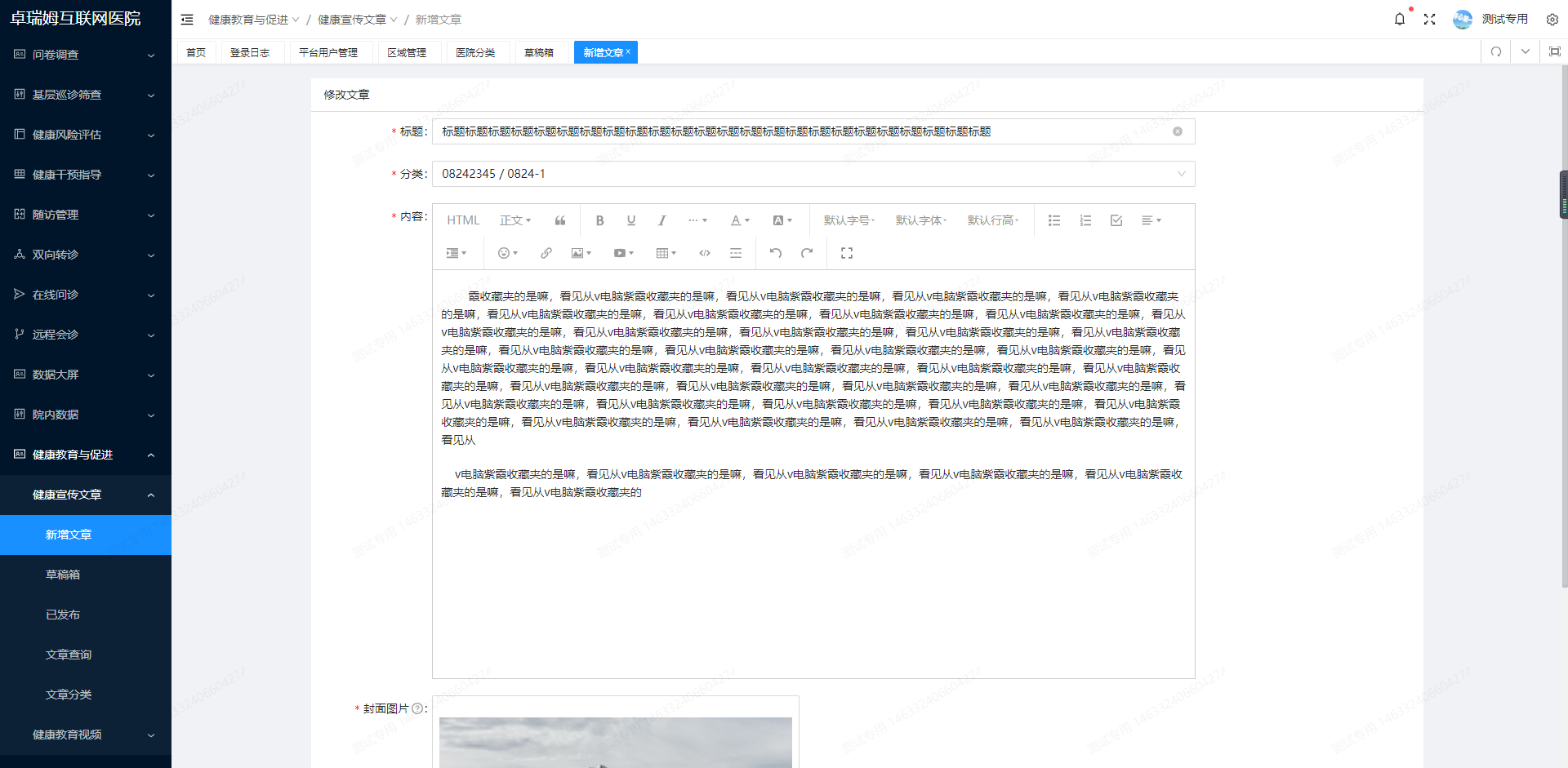Switch editor to HTML source view

pos(463,220)
